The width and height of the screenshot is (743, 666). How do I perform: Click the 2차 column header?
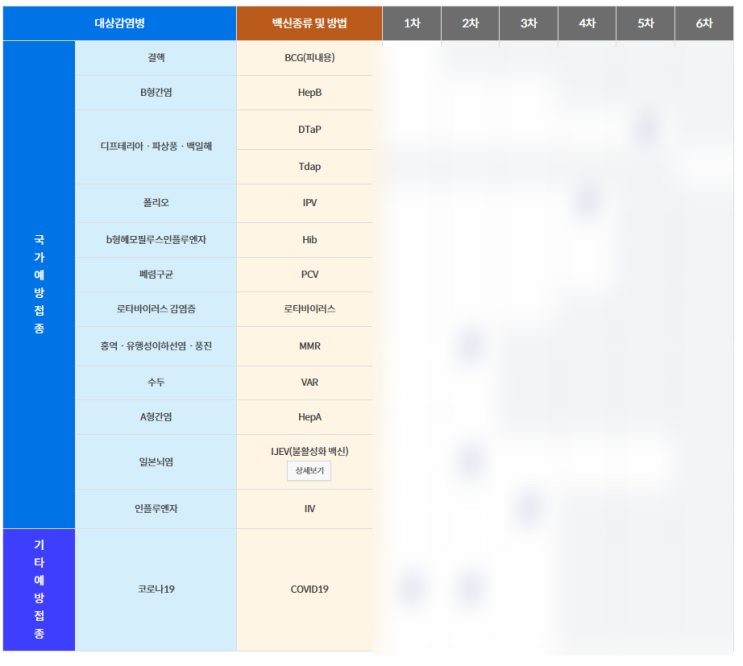coord(470,23)
